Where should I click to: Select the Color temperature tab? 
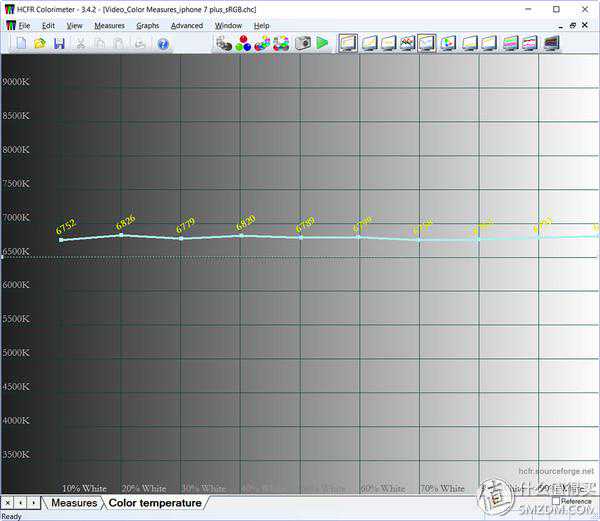(155, 503)
